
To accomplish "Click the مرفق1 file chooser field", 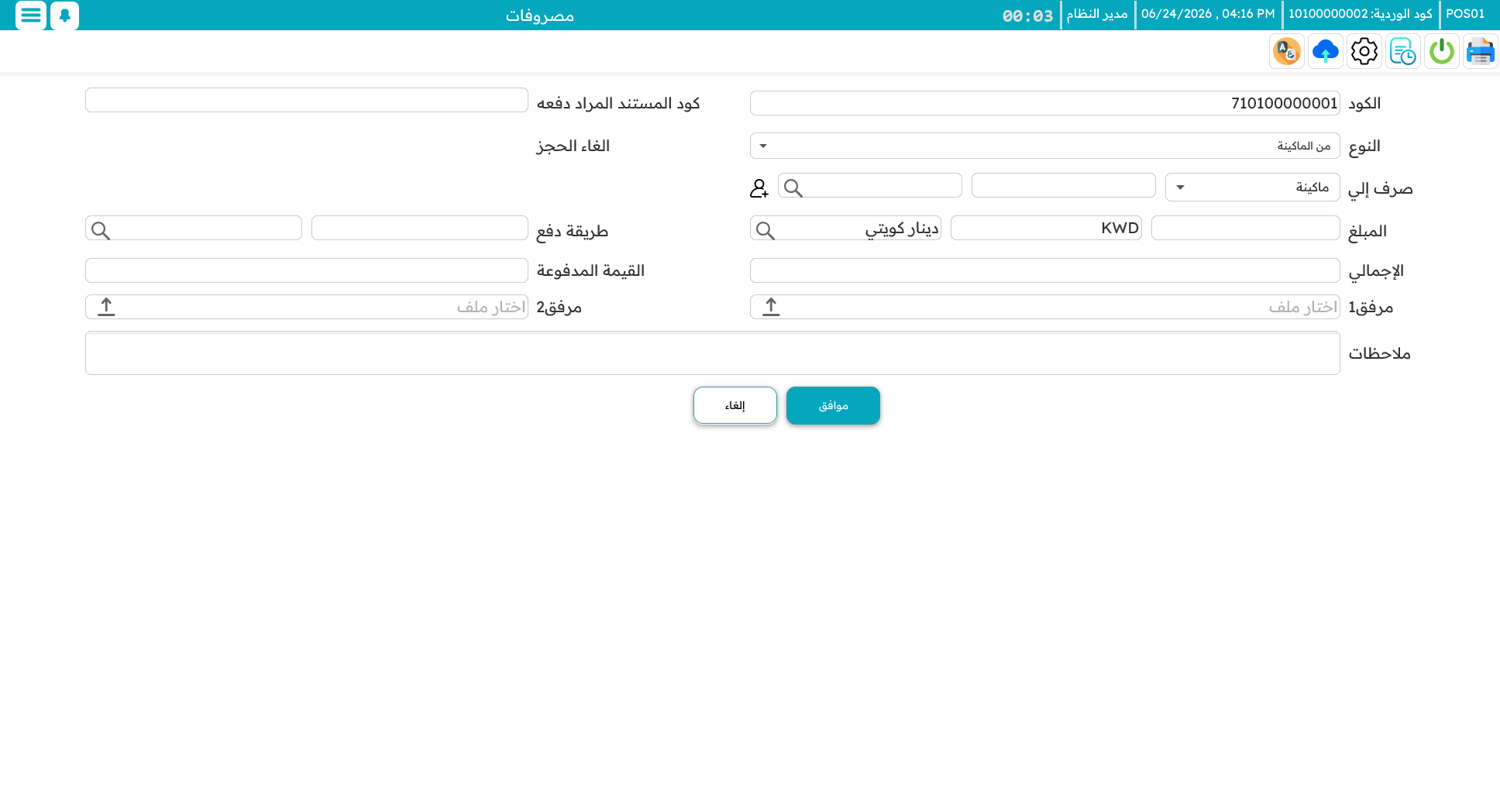I will pyautogui.click(x=1044, y=307).
